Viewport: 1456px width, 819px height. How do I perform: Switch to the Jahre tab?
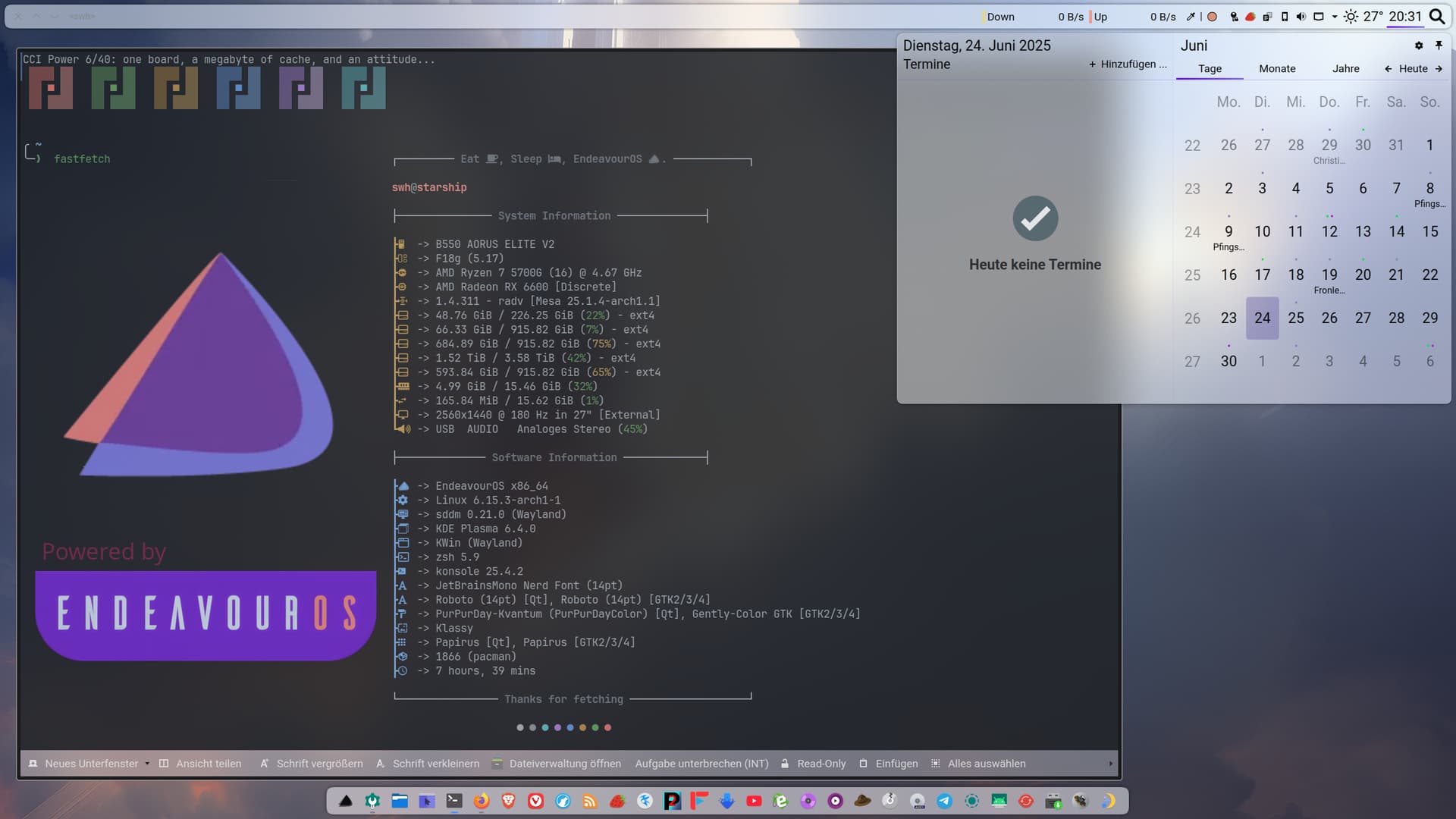[x=1345, y=68]
